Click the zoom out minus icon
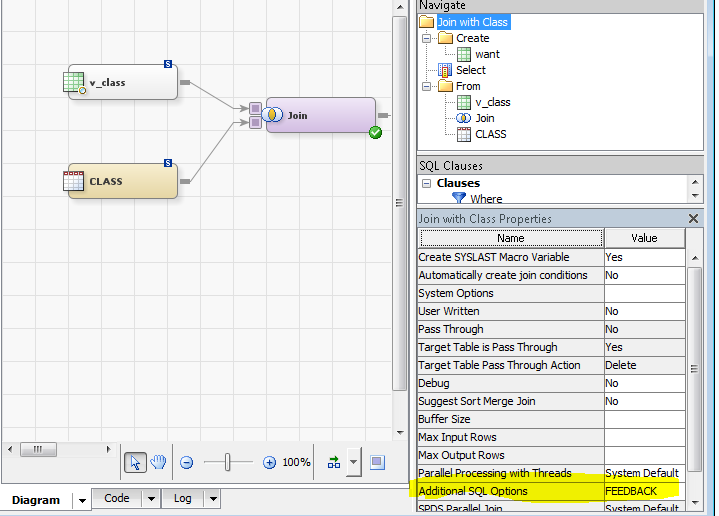 (186, 463)
